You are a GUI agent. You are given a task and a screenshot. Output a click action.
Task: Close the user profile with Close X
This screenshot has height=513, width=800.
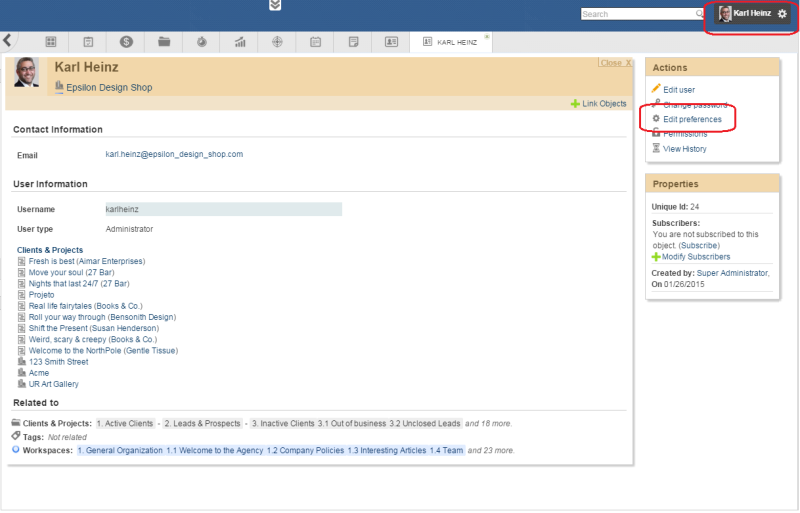pos(615,63)
